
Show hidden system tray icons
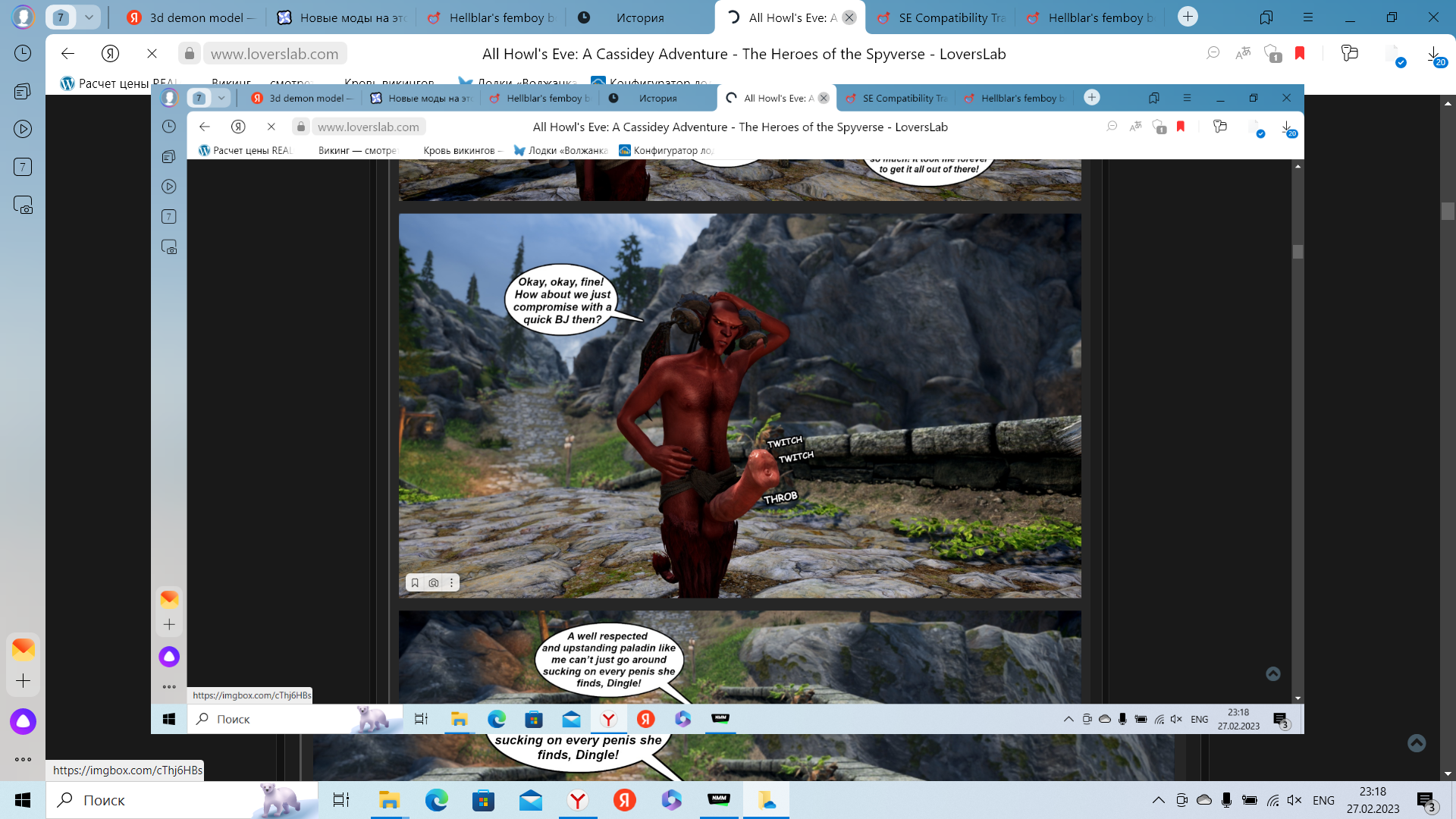1158,800
